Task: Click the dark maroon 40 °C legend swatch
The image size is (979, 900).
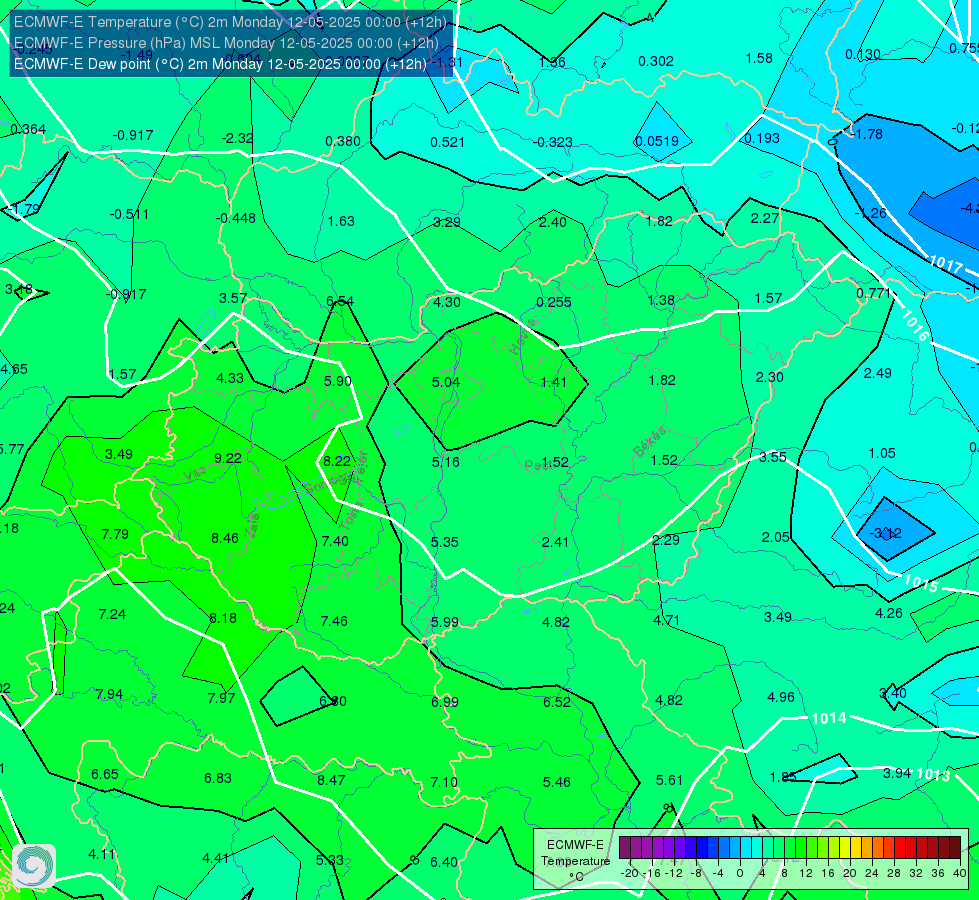Action: (x=955, y=848)
